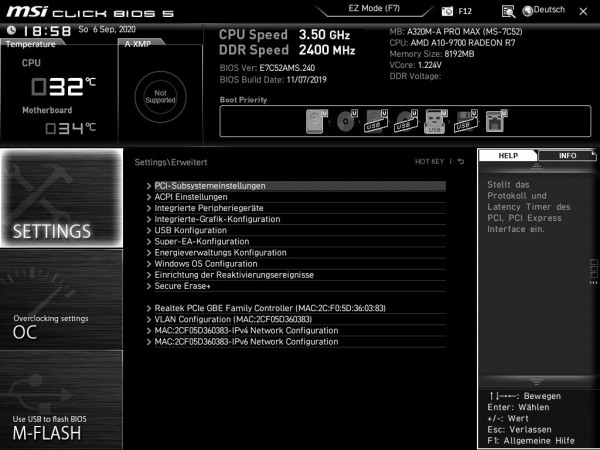Close the BIOS with the X icon
Viewport: 600px width, 450px height.
[583, 11]
